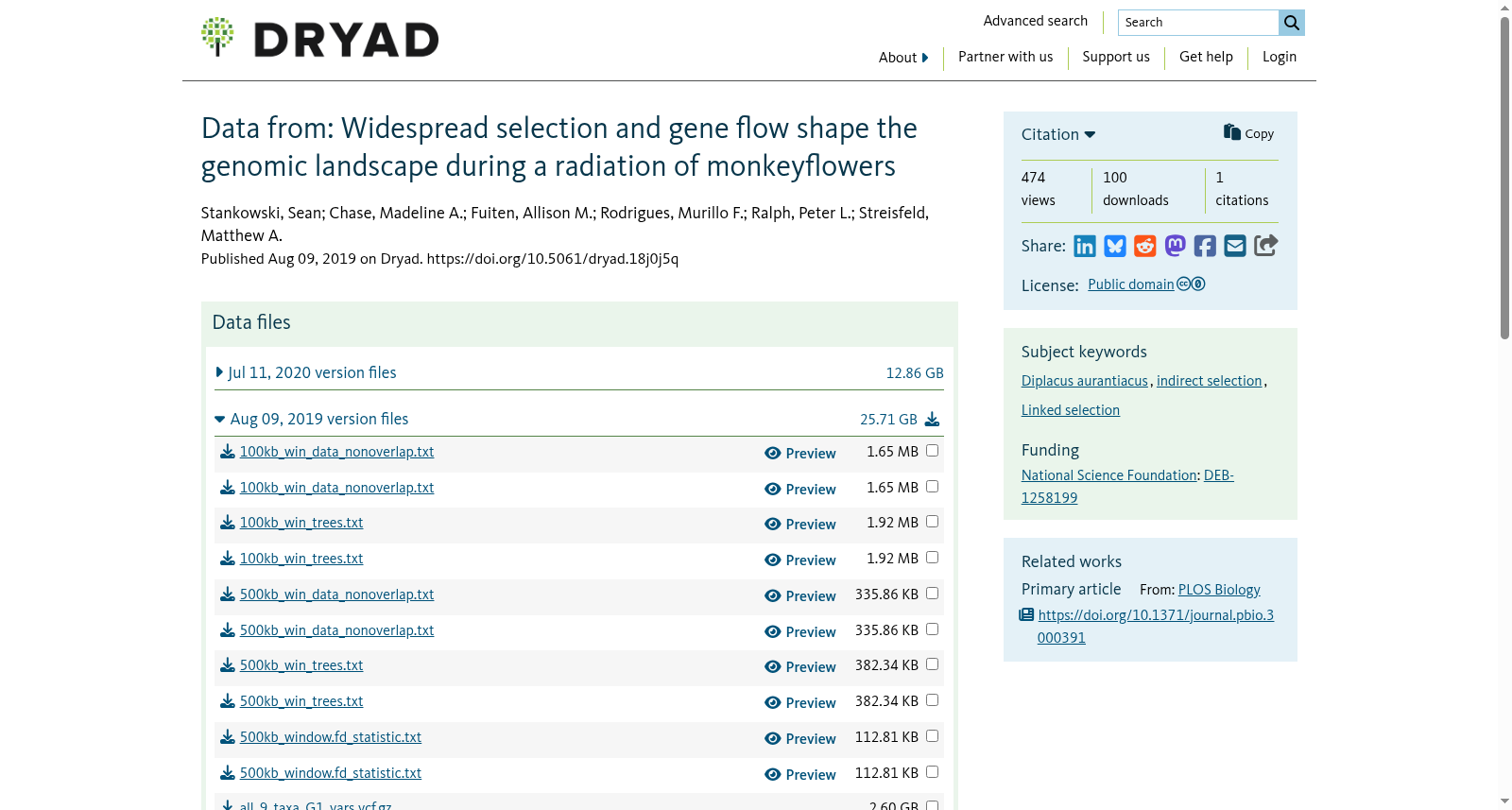Image resolution: width=1512 pixels, height=810 pixels.
Task: Preview the second 100kb_win_trees.txt file
Action: 800,560
